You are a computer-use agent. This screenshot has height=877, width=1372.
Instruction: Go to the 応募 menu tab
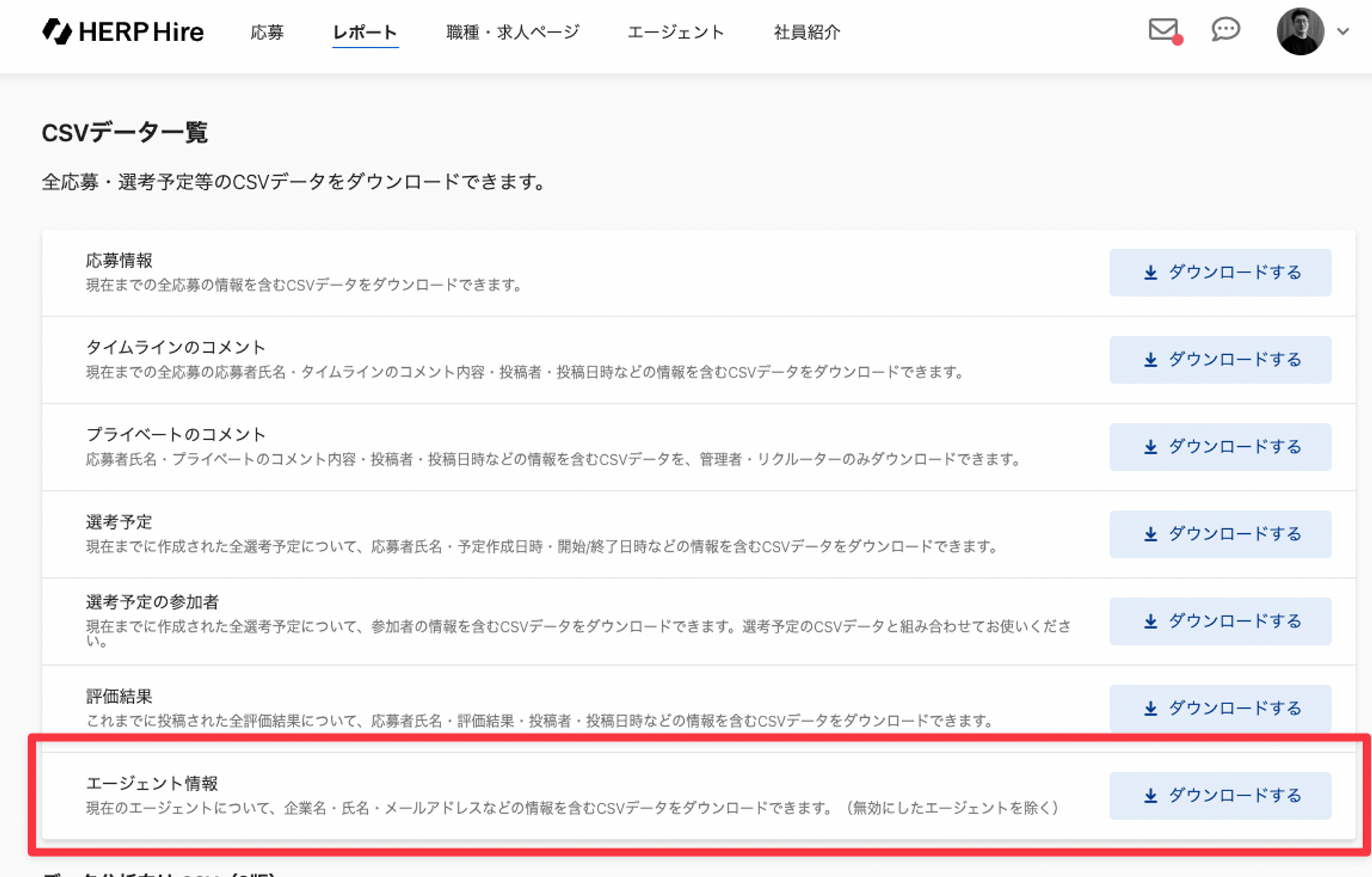coord(267,32)
